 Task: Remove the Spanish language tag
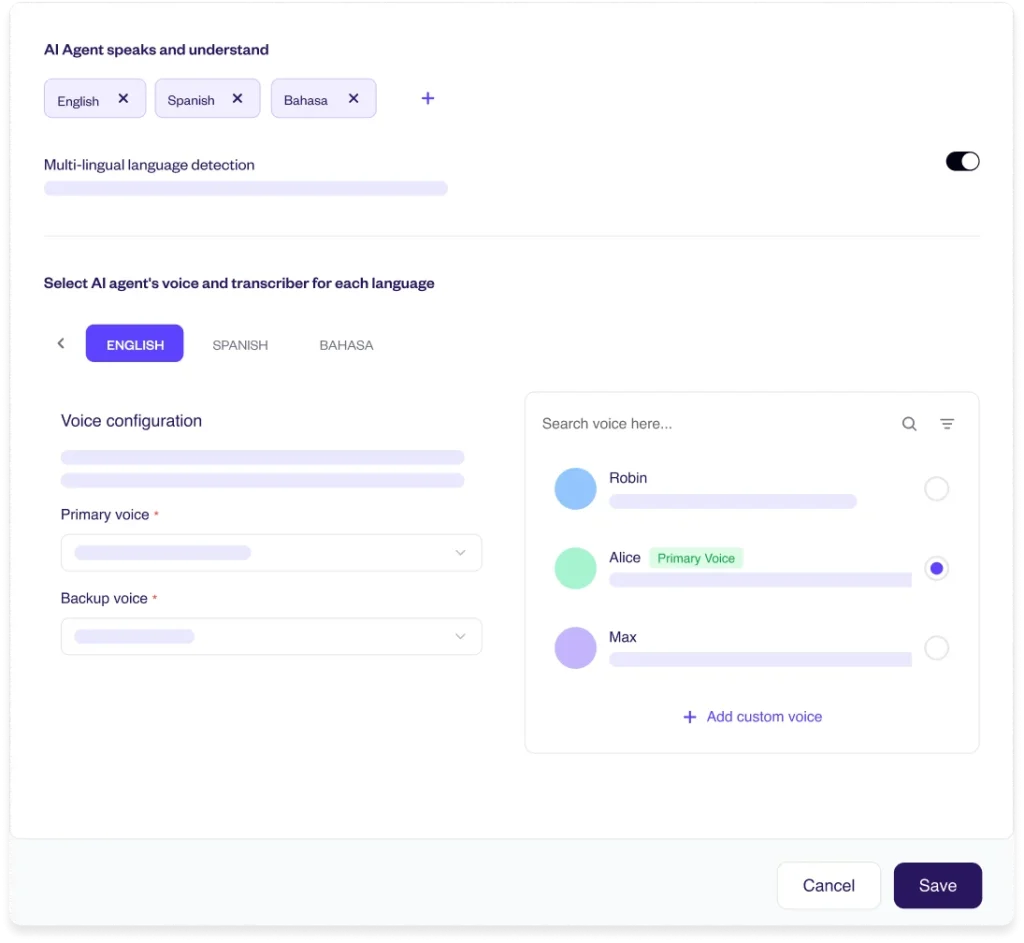237,99
